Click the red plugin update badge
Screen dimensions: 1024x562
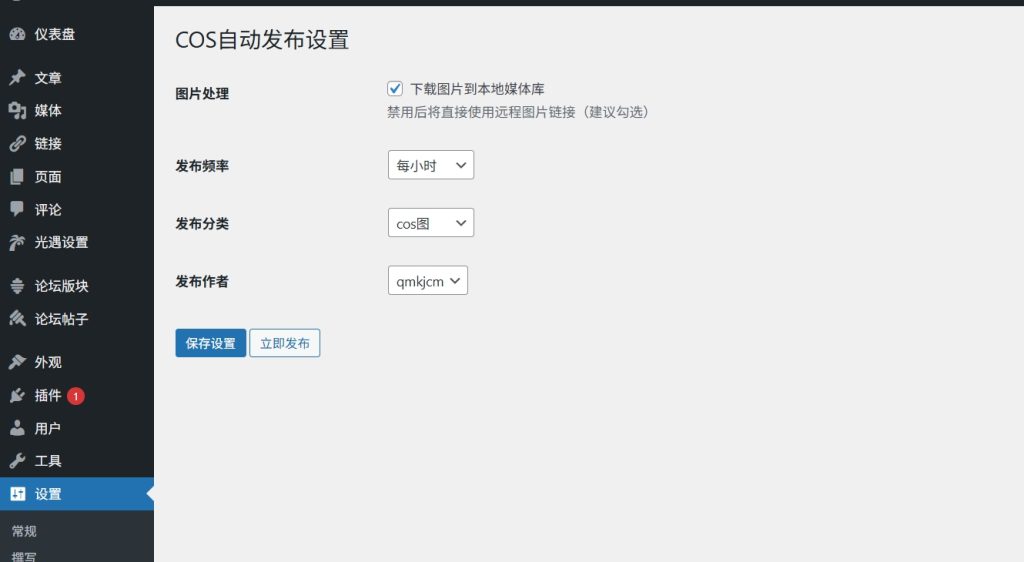pyautogui.click(x=76, y=396)
